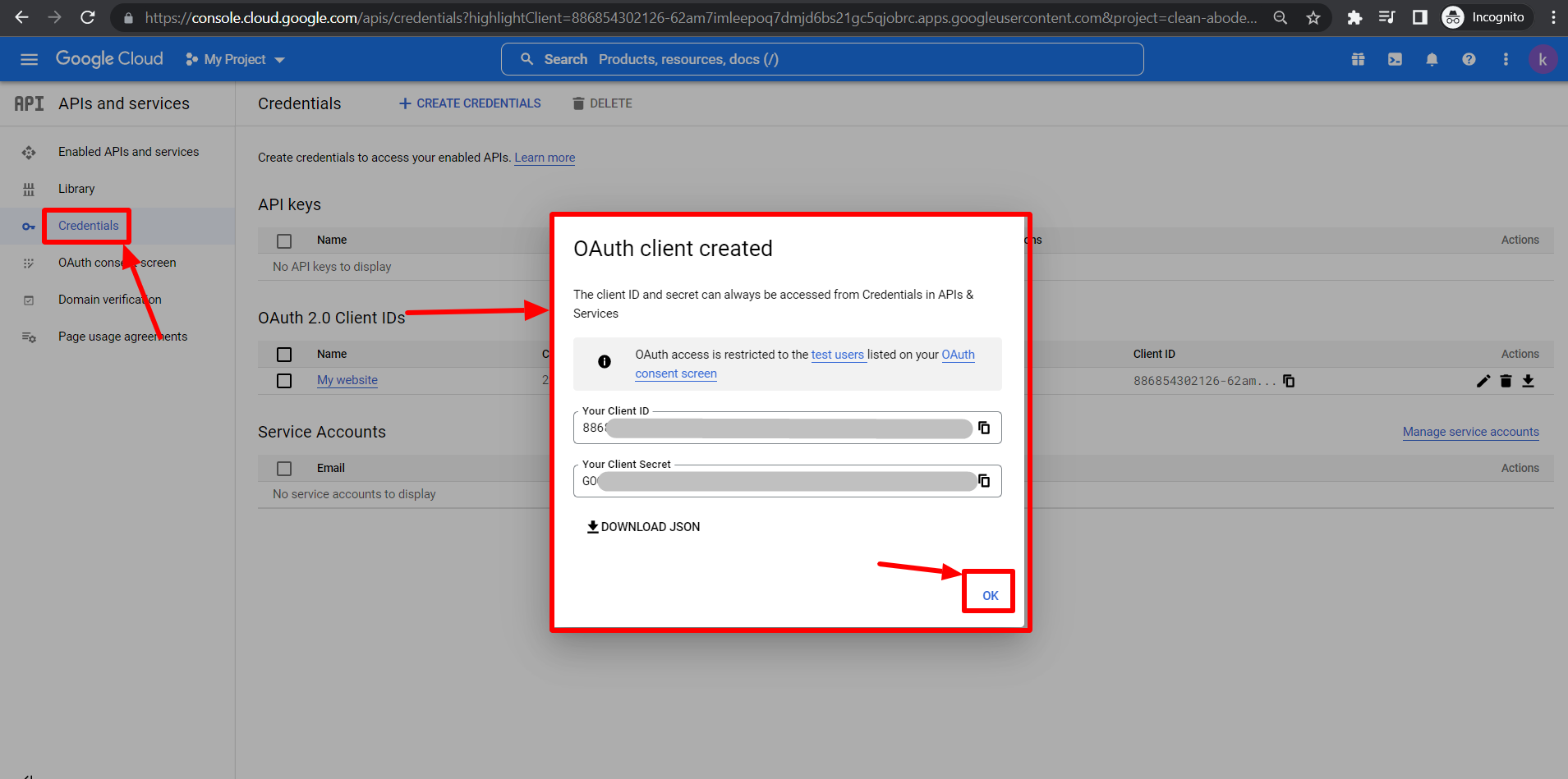The image size is (1568, 779).
Task: Click the DELETE button in toolbar
Action: [602, 103]
